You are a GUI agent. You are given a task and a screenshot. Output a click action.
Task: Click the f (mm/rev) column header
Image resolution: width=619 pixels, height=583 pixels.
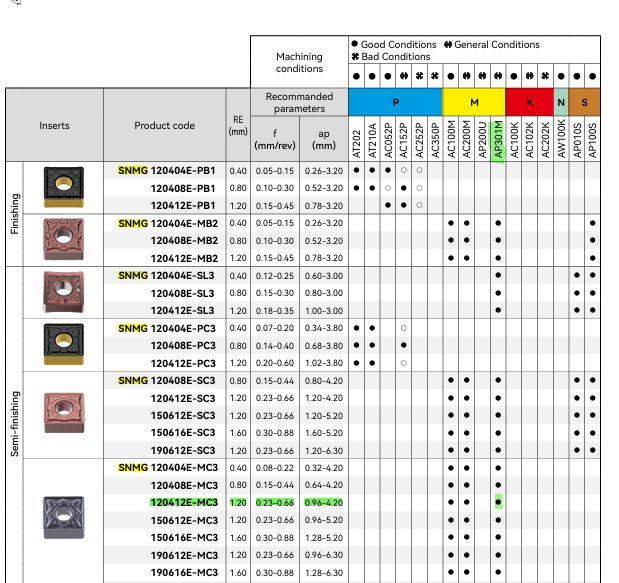coord(275,139)
